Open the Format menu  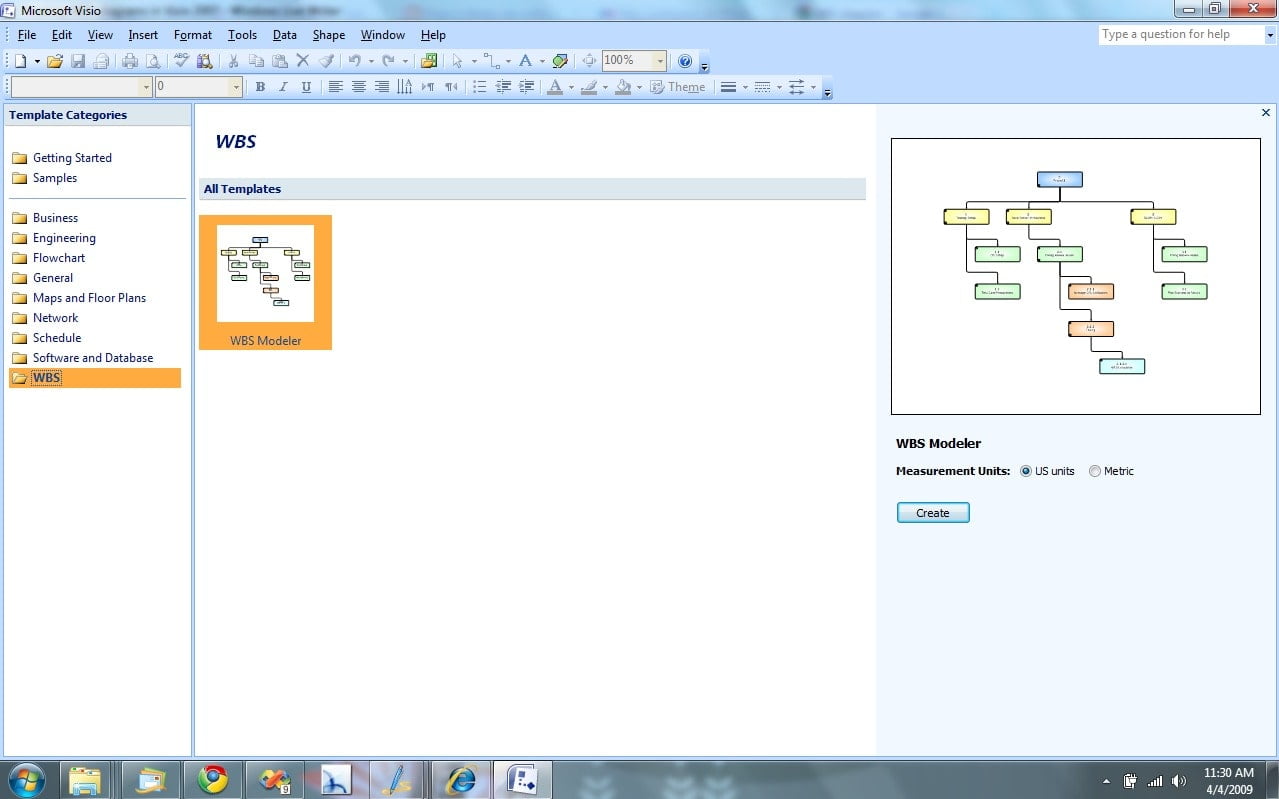pos(193,35)
